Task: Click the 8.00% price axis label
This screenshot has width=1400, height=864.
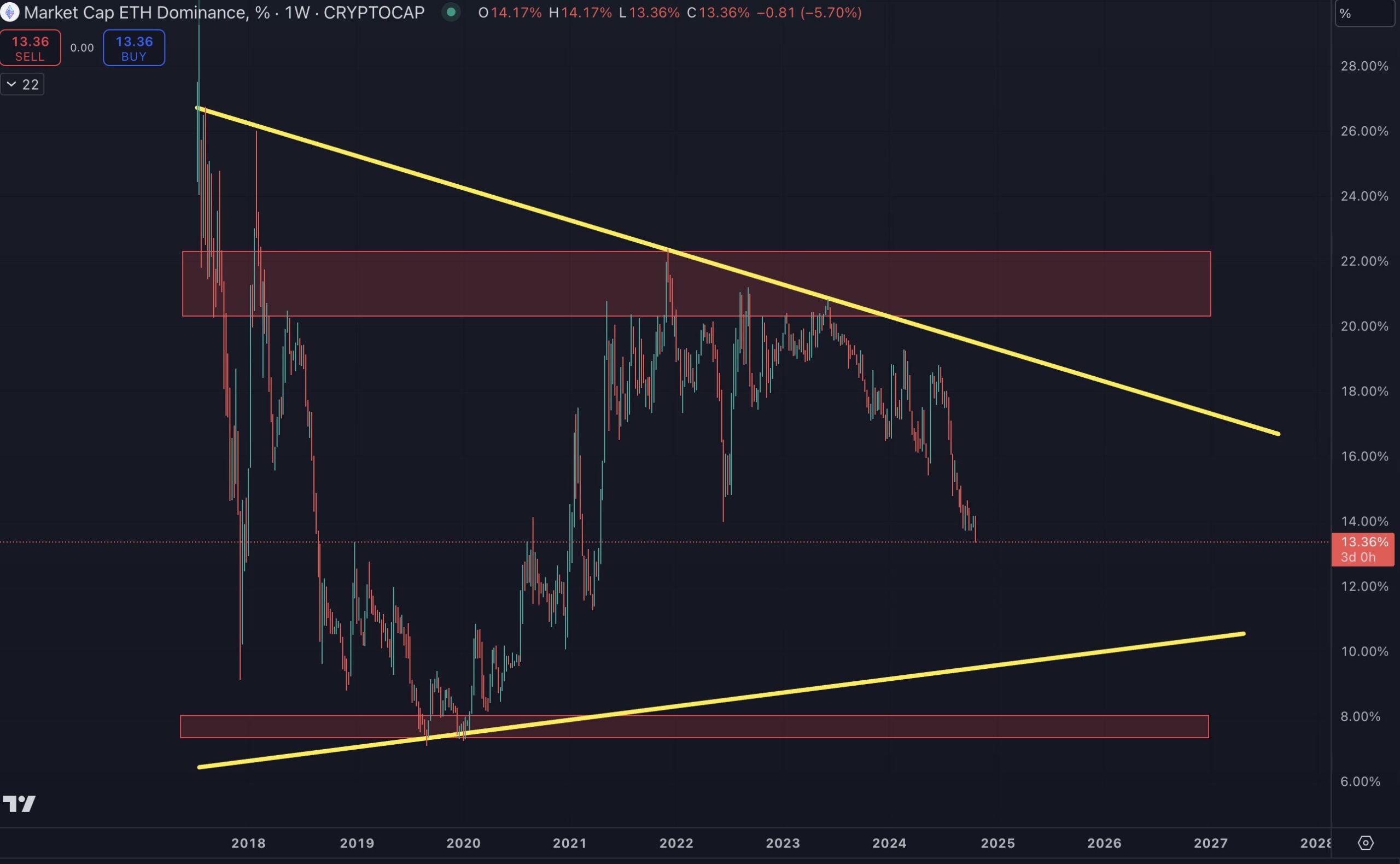Action: point(1361,716)
